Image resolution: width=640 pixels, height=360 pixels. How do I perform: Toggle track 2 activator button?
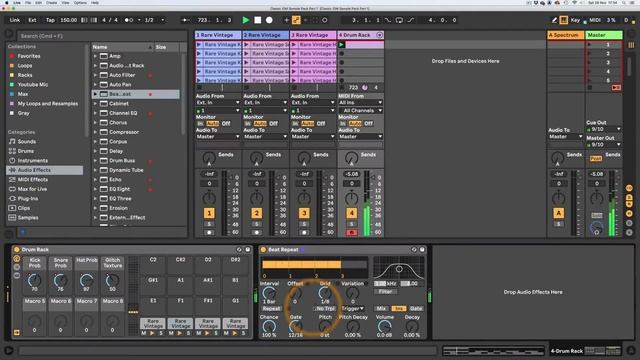pyautogui.click(x=256, y=213)
